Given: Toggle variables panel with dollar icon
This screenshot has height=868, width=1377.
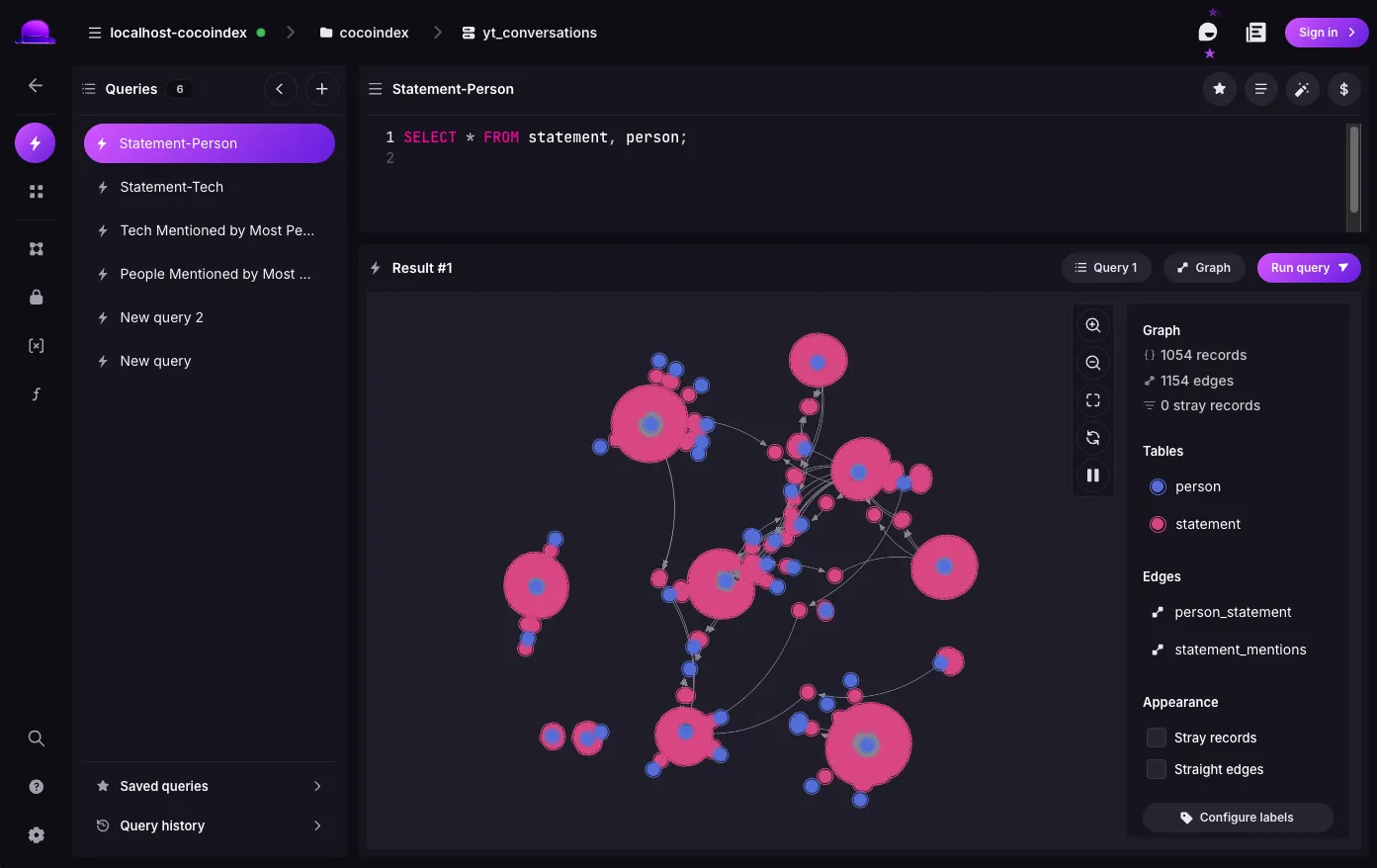Looking at the screenshot, I should pyautogui.click(x=1344, y=89).
